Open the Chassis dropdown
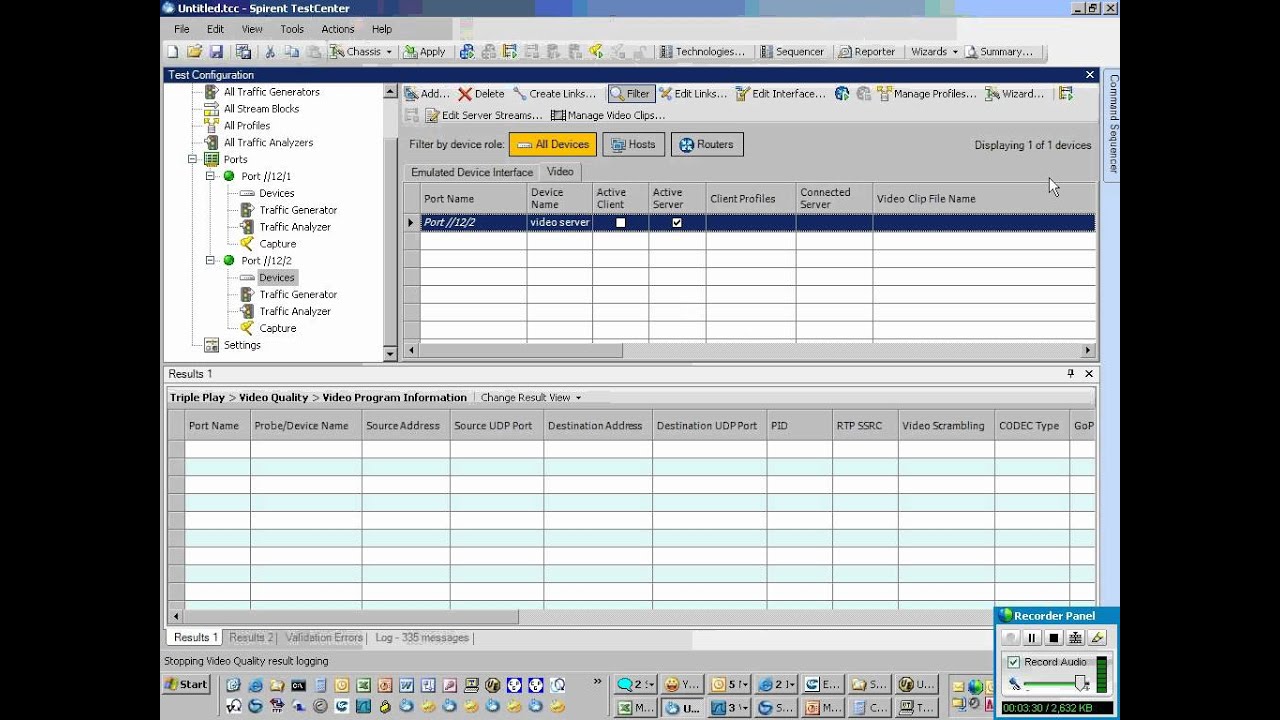This screenshot has width=1280, height=720. (361, 52)
